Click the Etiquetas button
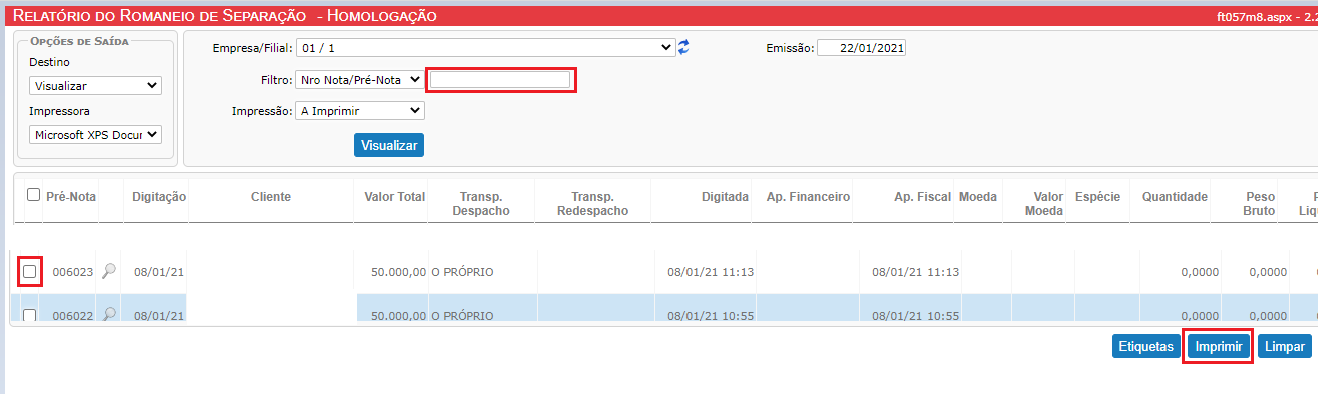Screen dimensions: 1318x394 pyautogui.click(x=1146, y=347)
